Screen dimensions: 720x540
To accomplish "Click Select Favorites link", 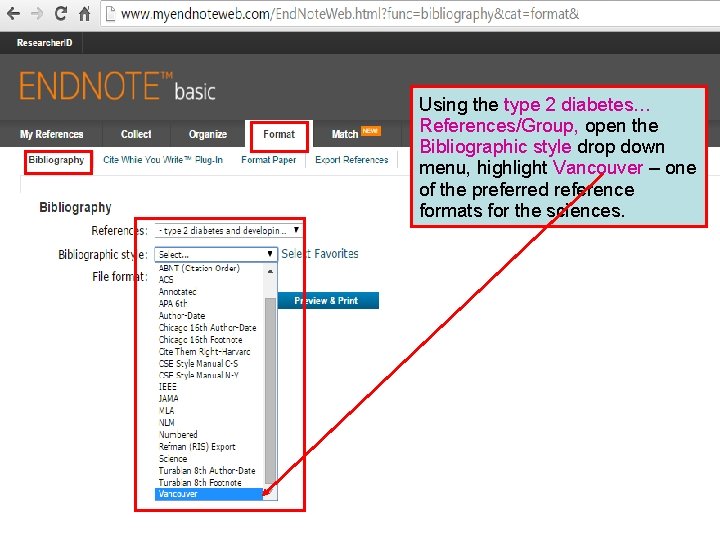I will click(320, 253).
